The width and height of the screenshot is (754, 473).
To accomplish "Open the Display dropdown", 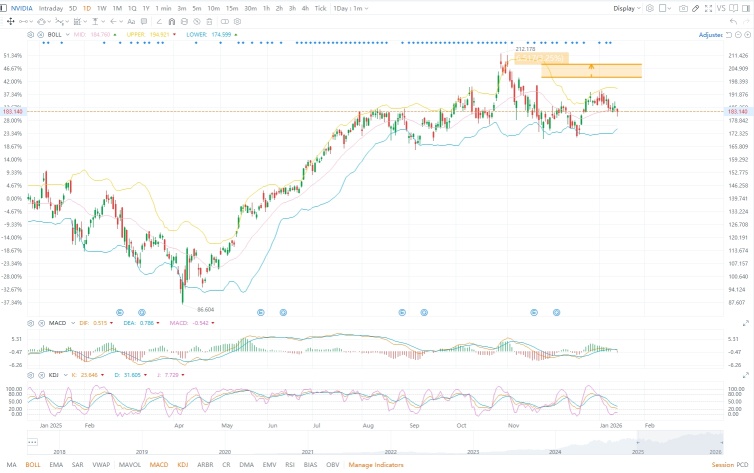I will click(627, 8).
